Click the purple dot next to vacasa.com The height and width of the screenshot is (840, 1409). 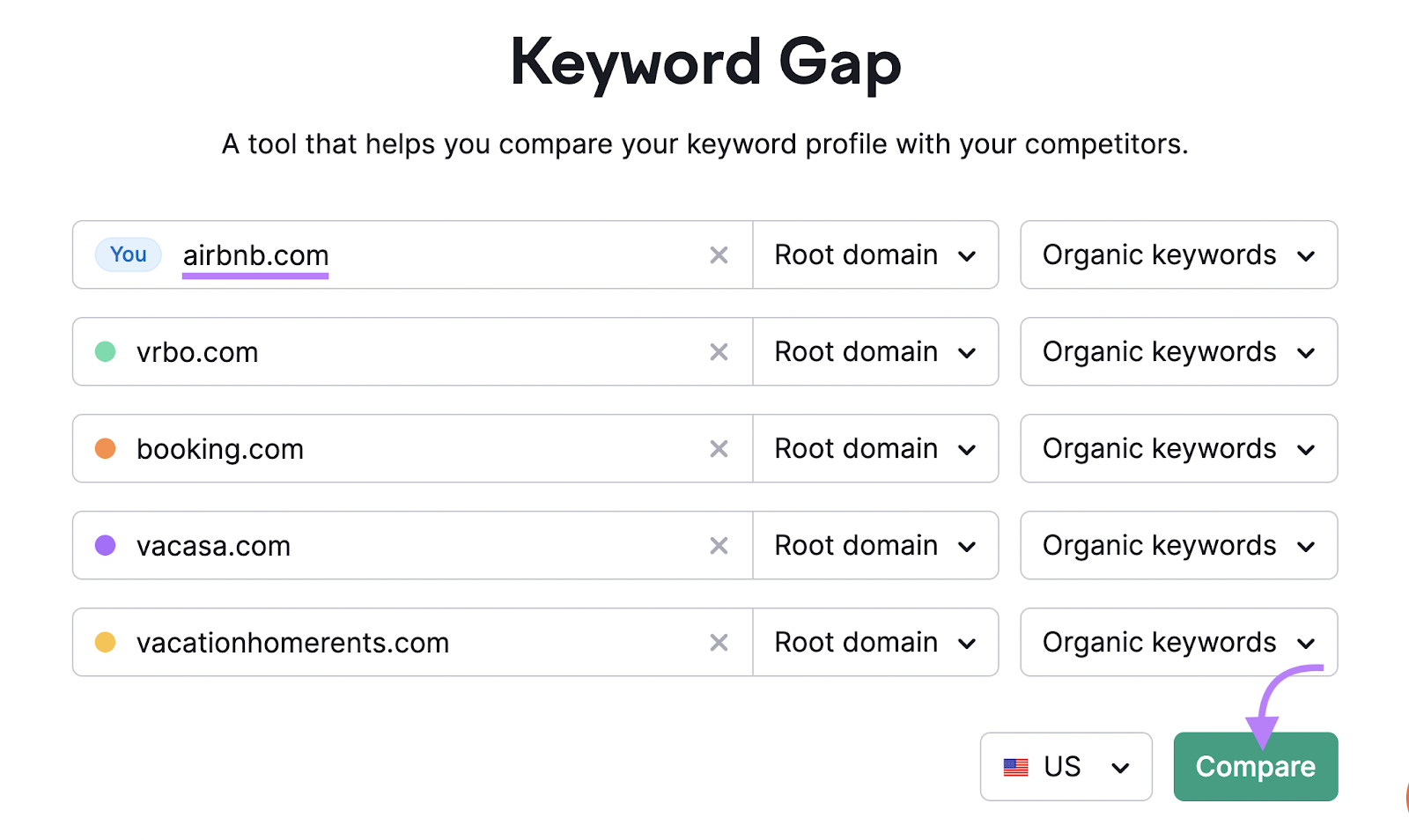pyautogui.click(x=106, y=545)
